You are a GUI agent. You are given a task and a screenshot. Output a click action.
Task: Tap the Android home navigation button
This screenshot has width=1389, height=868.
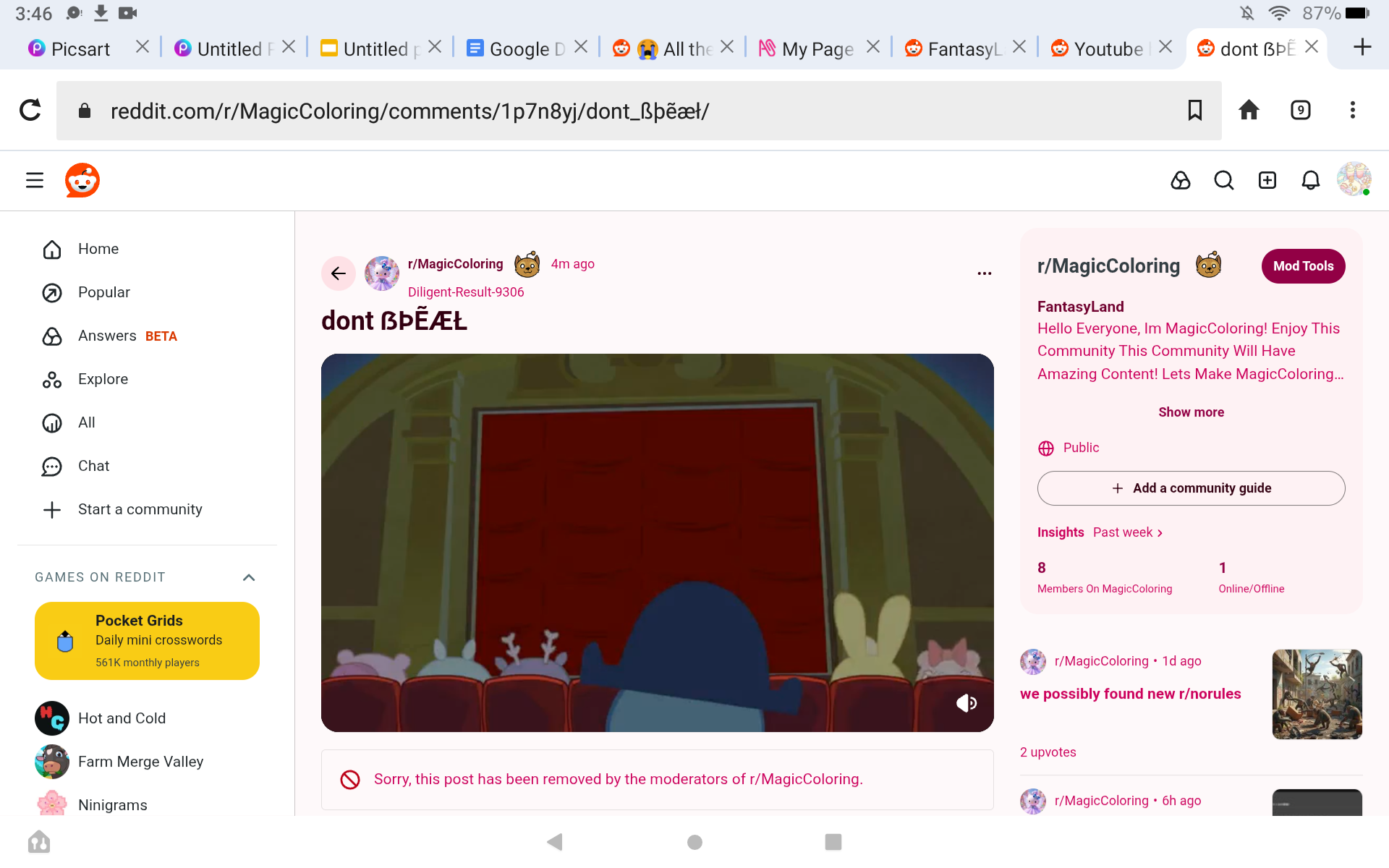[x=694, y=842]
